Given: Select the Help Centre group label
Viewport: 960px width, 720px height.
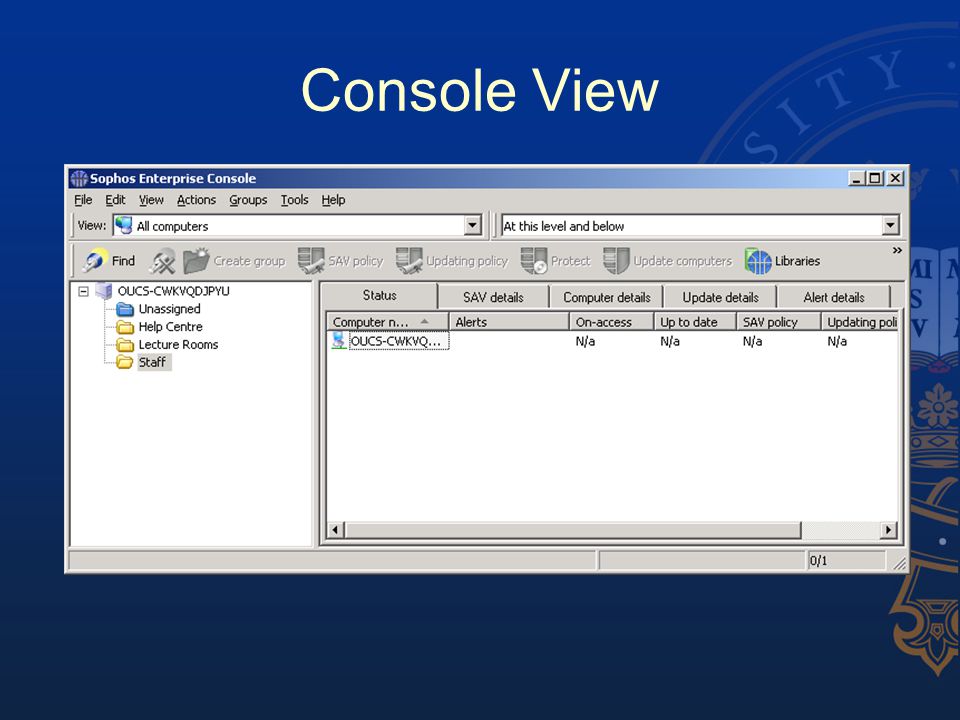Looking at the screenshot, I should coord(171,327).
